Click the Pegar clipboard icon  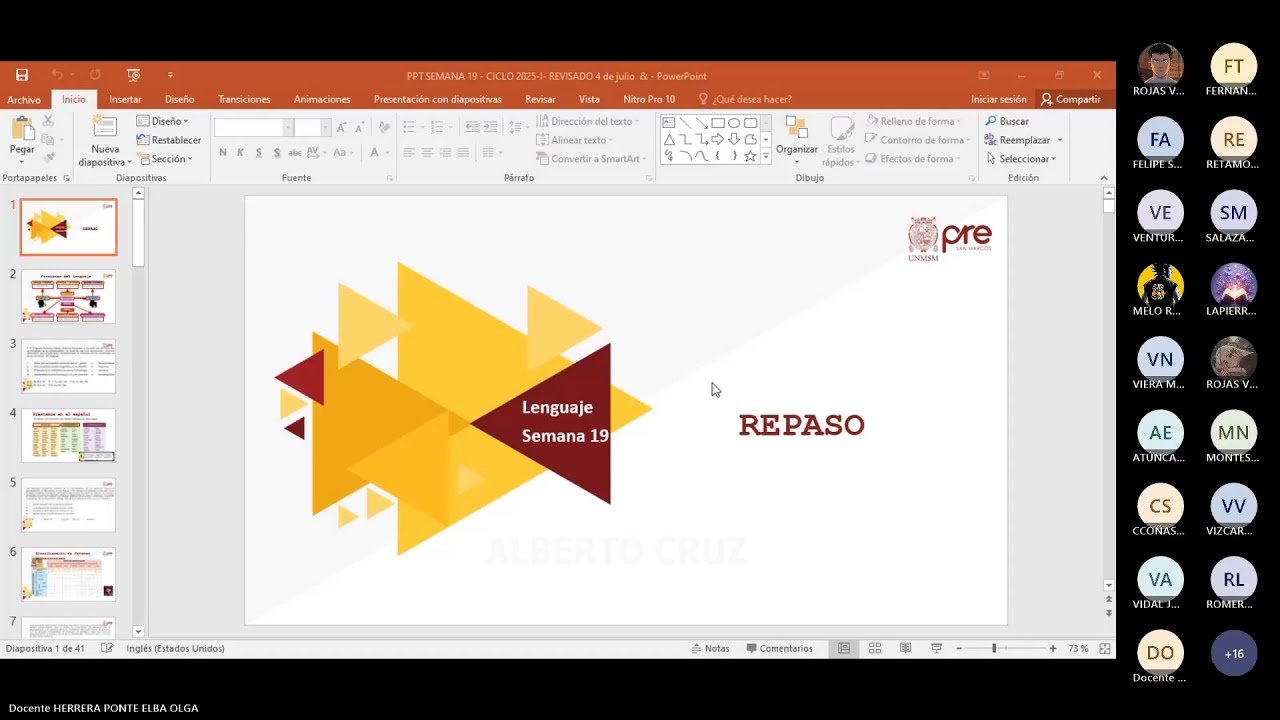(22, 128)
